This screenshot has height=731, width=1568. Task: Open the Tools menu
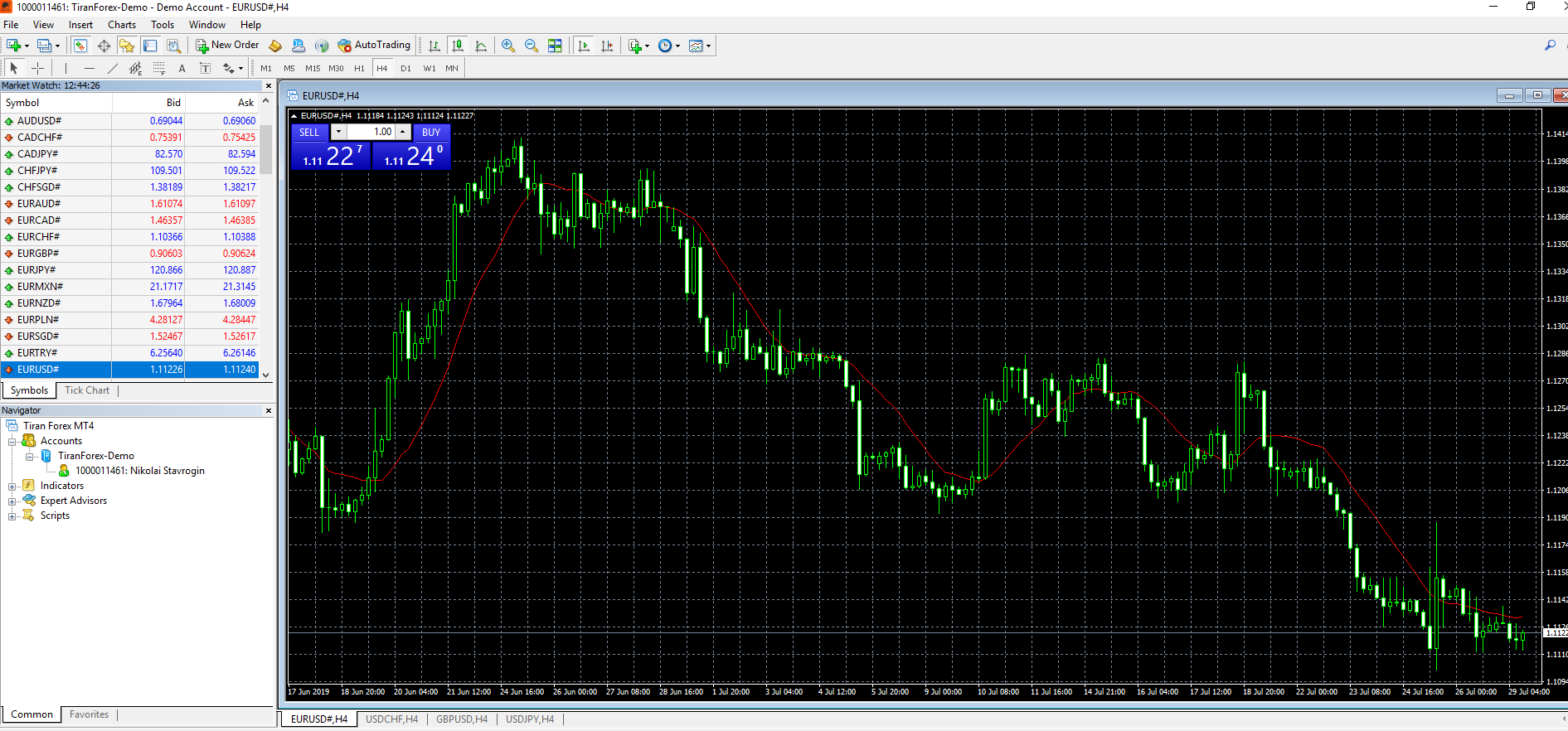163,25
